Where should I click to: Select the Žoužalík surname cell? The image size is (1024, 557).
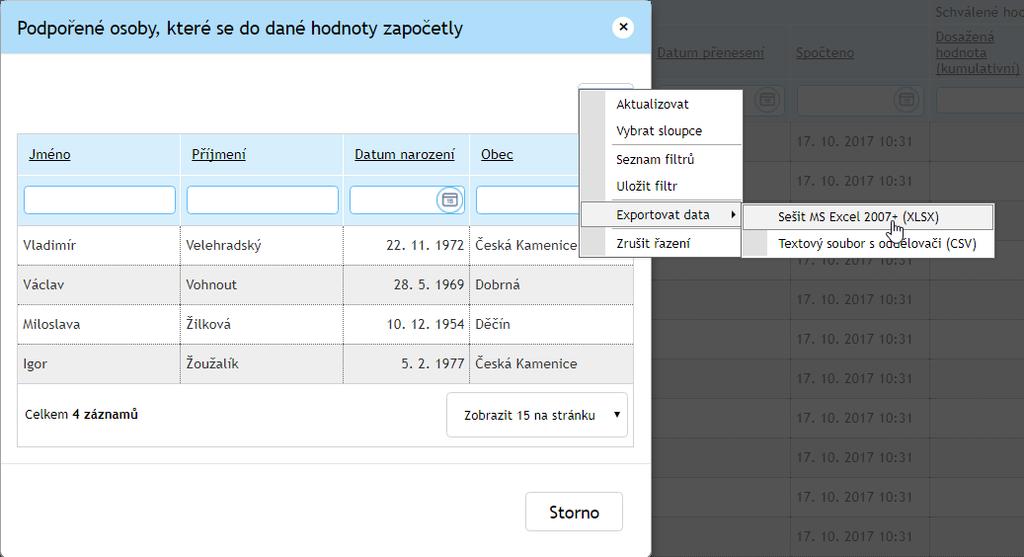pos(261,364)
